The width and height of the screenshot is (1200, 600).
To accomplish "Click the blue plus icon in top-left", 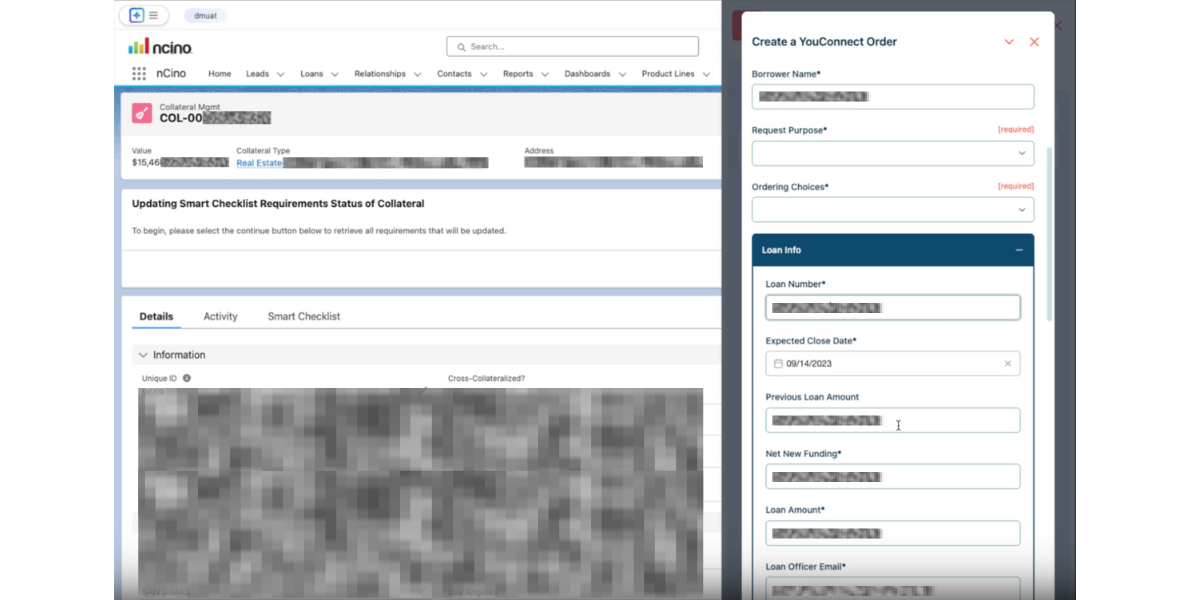I will (137, 16).
